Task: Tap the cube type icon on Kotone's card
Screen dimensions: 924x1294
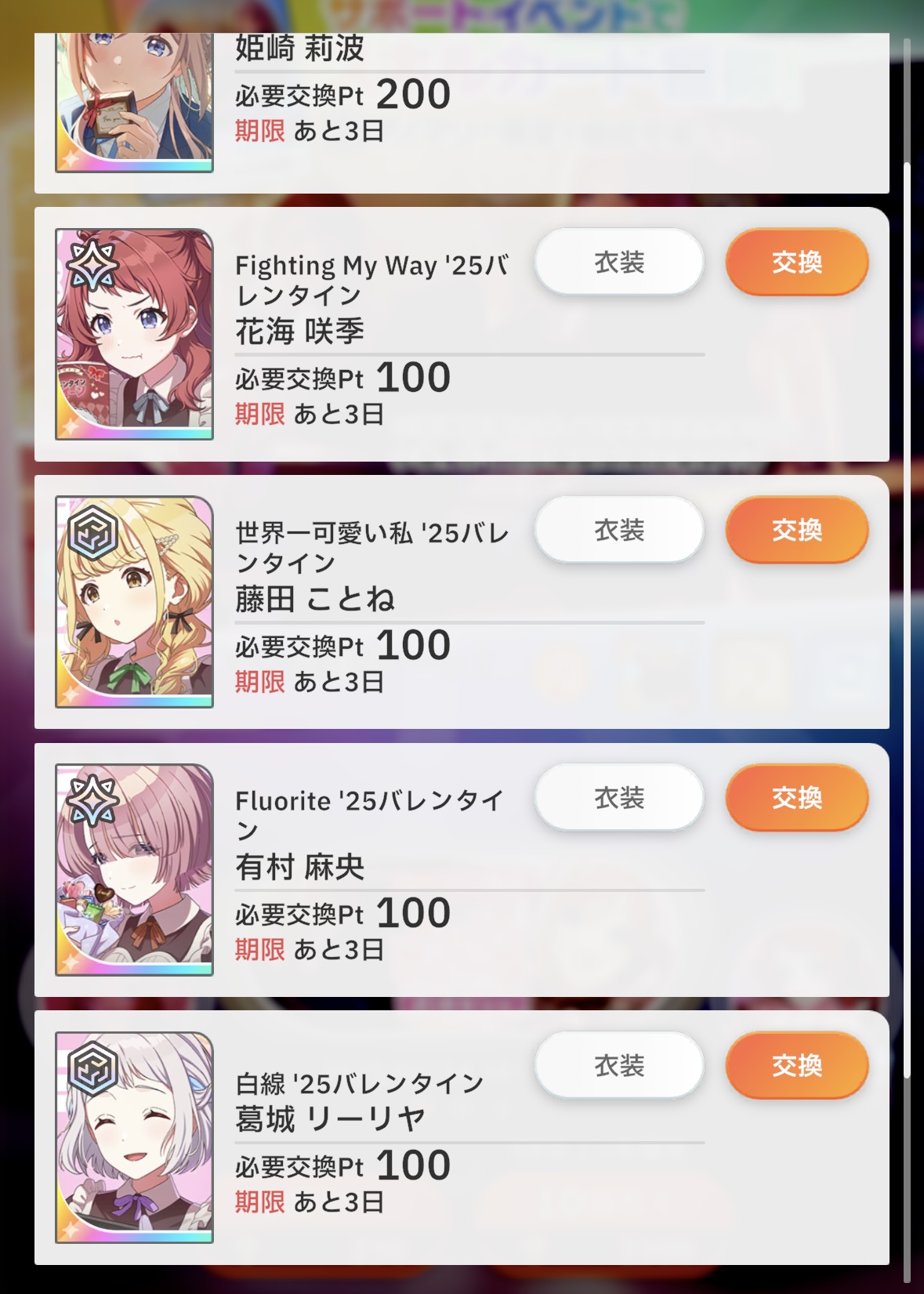Action: click(92, 534)
